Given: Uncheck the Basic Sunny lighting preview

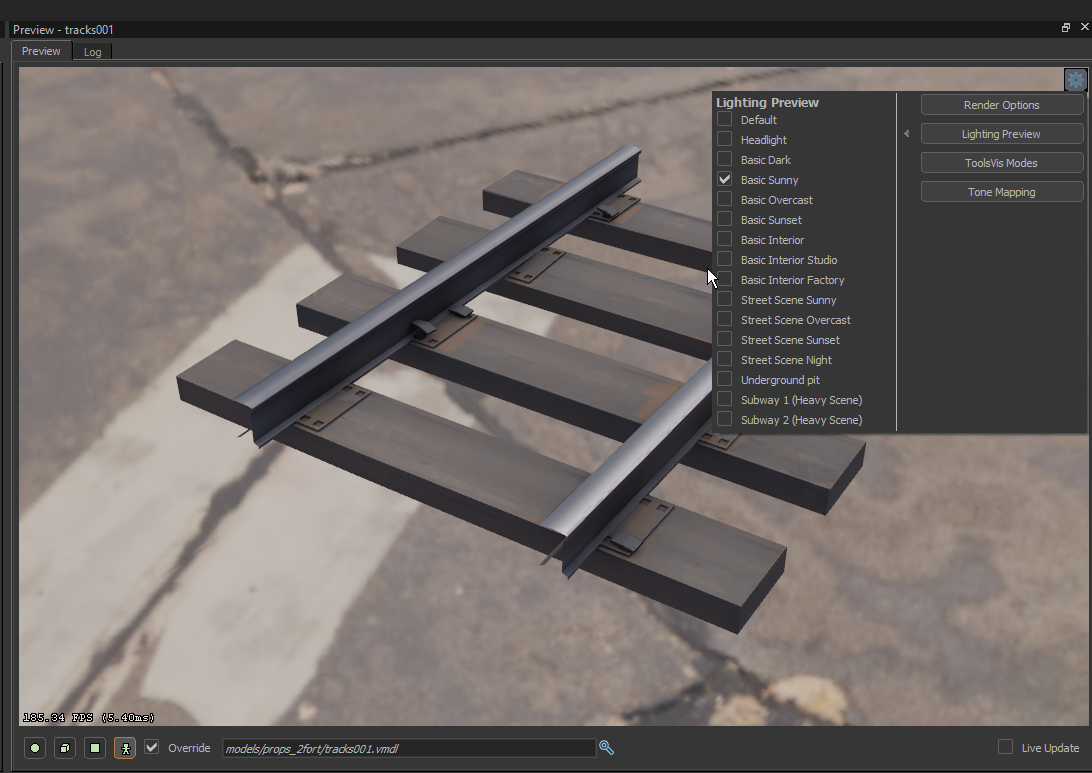Looking at the screenshot, I should point(723,179).
